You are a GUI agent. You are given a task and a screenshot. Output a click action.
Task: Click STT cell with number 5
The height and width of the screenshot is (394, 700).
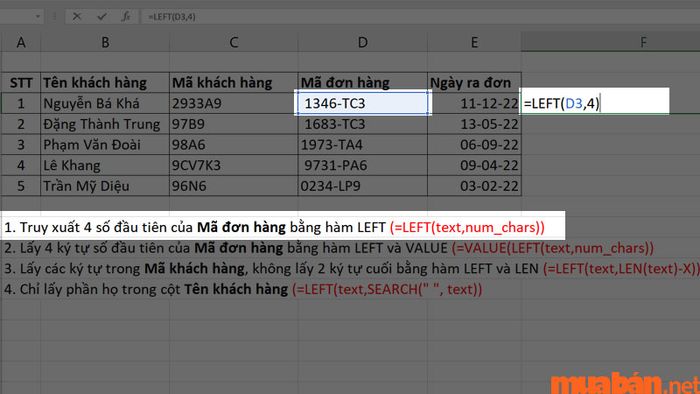(21, 186)
